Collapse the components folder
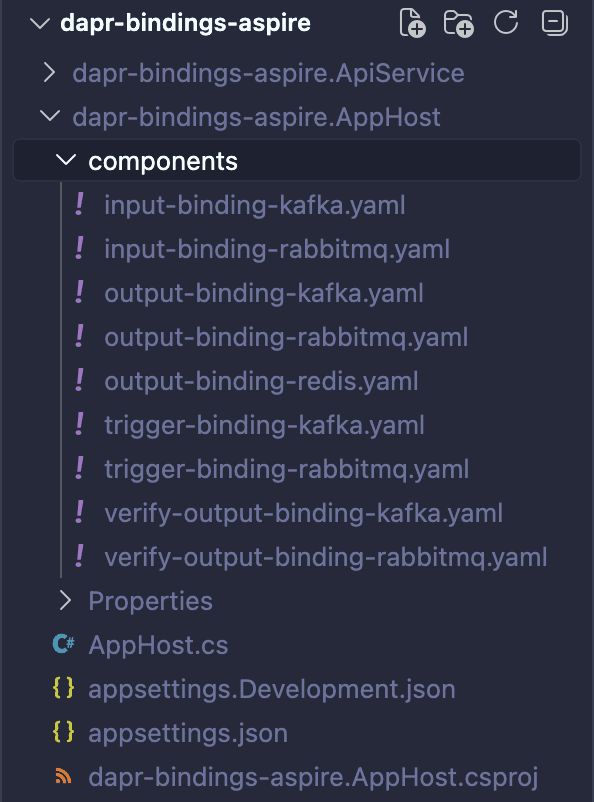 (65, 160)
